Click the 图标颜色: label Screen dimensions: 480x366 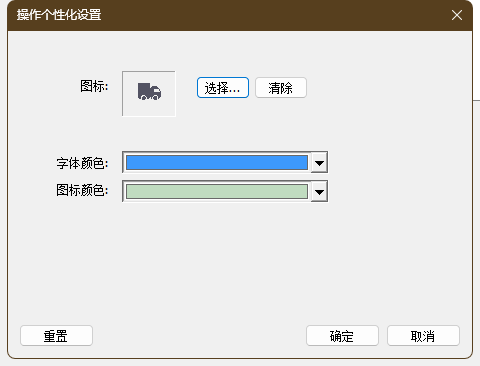pyautogui.click(x=82, y=190)
